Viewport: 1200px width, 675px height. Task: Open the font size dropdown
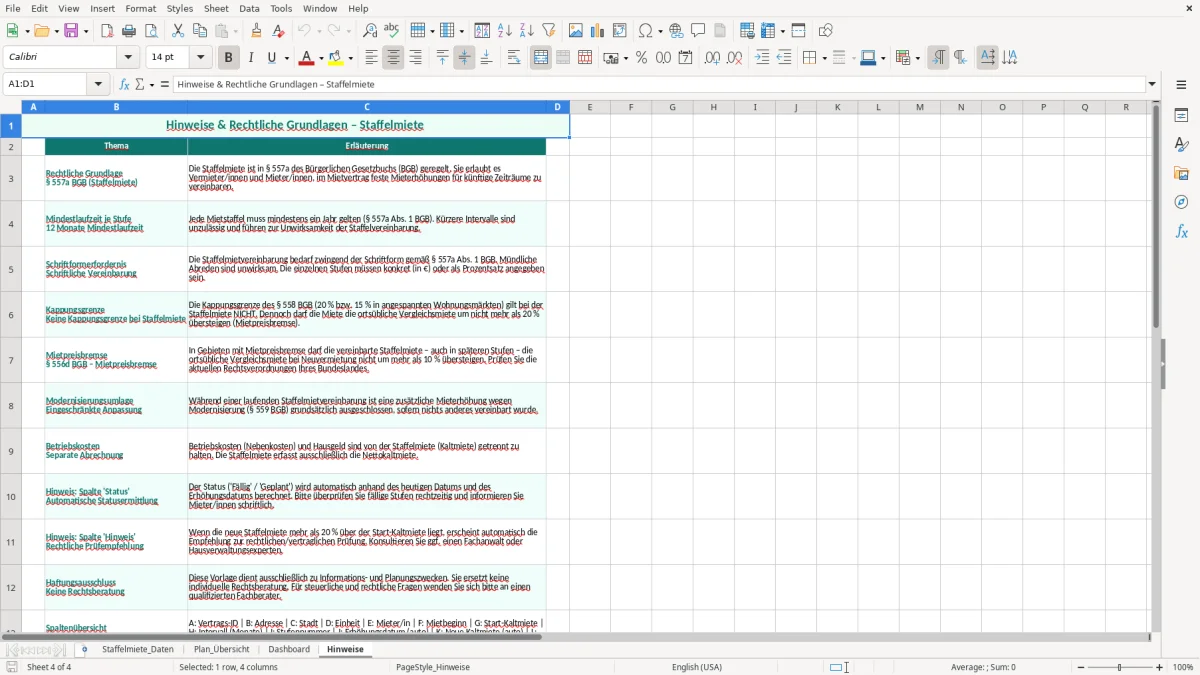click(200, 58)
